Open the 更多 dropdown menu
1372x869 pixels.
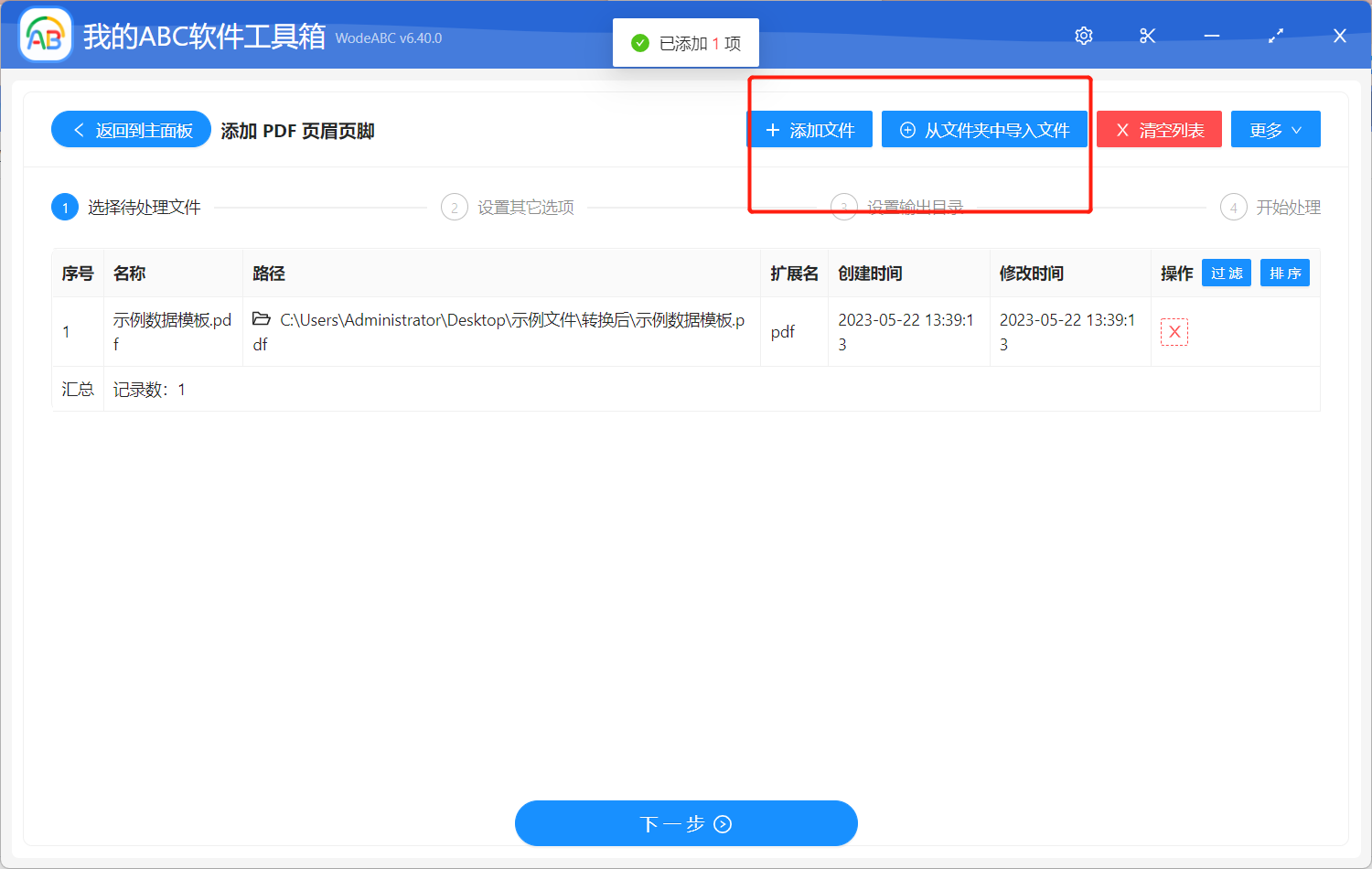pos(1275,129)
